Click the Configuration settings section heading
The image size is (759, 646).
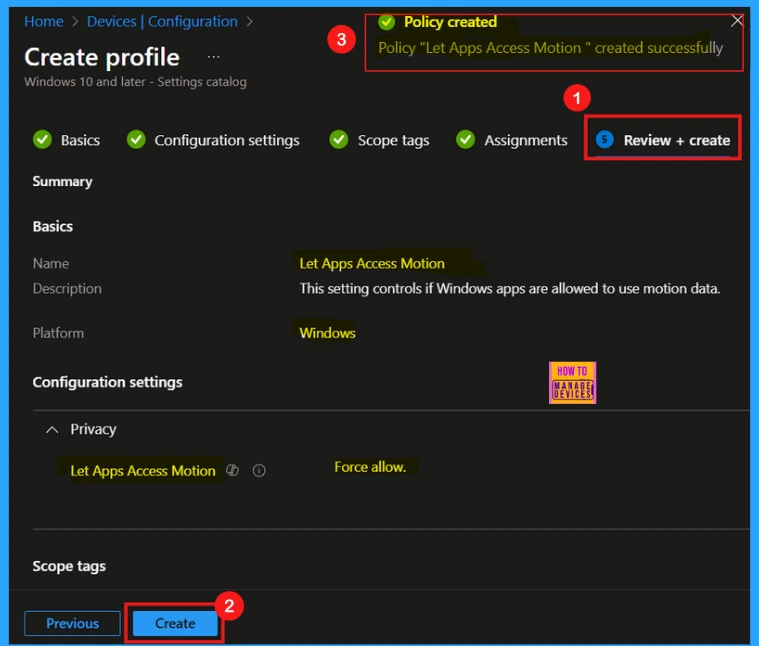click(x=107, y=382)
